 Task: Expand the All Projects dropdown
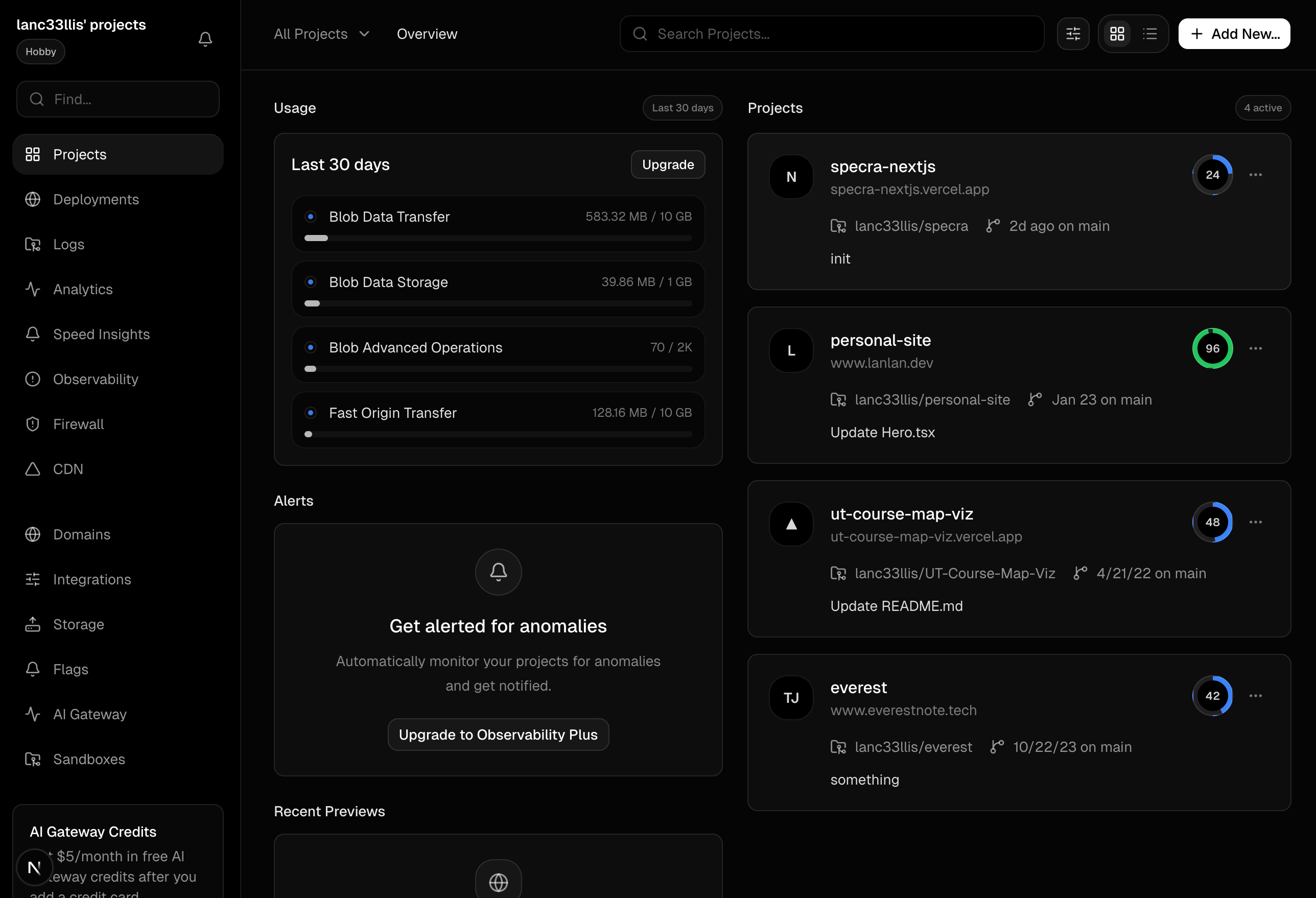(321, 34)
